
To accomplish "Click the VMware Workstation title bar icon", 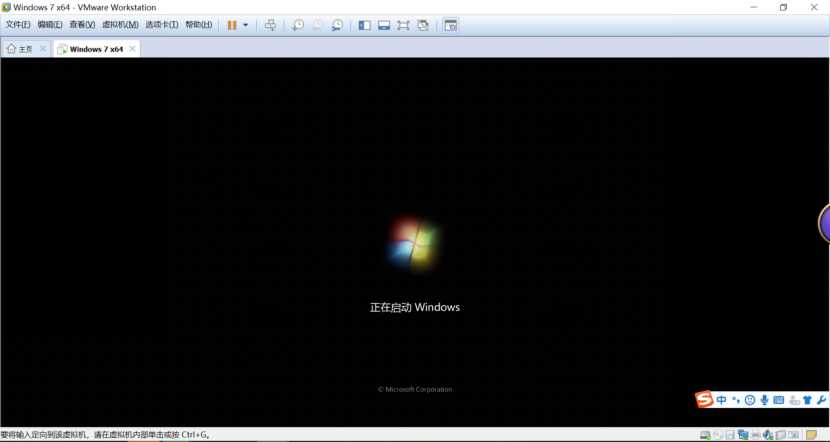I will 6,7.
